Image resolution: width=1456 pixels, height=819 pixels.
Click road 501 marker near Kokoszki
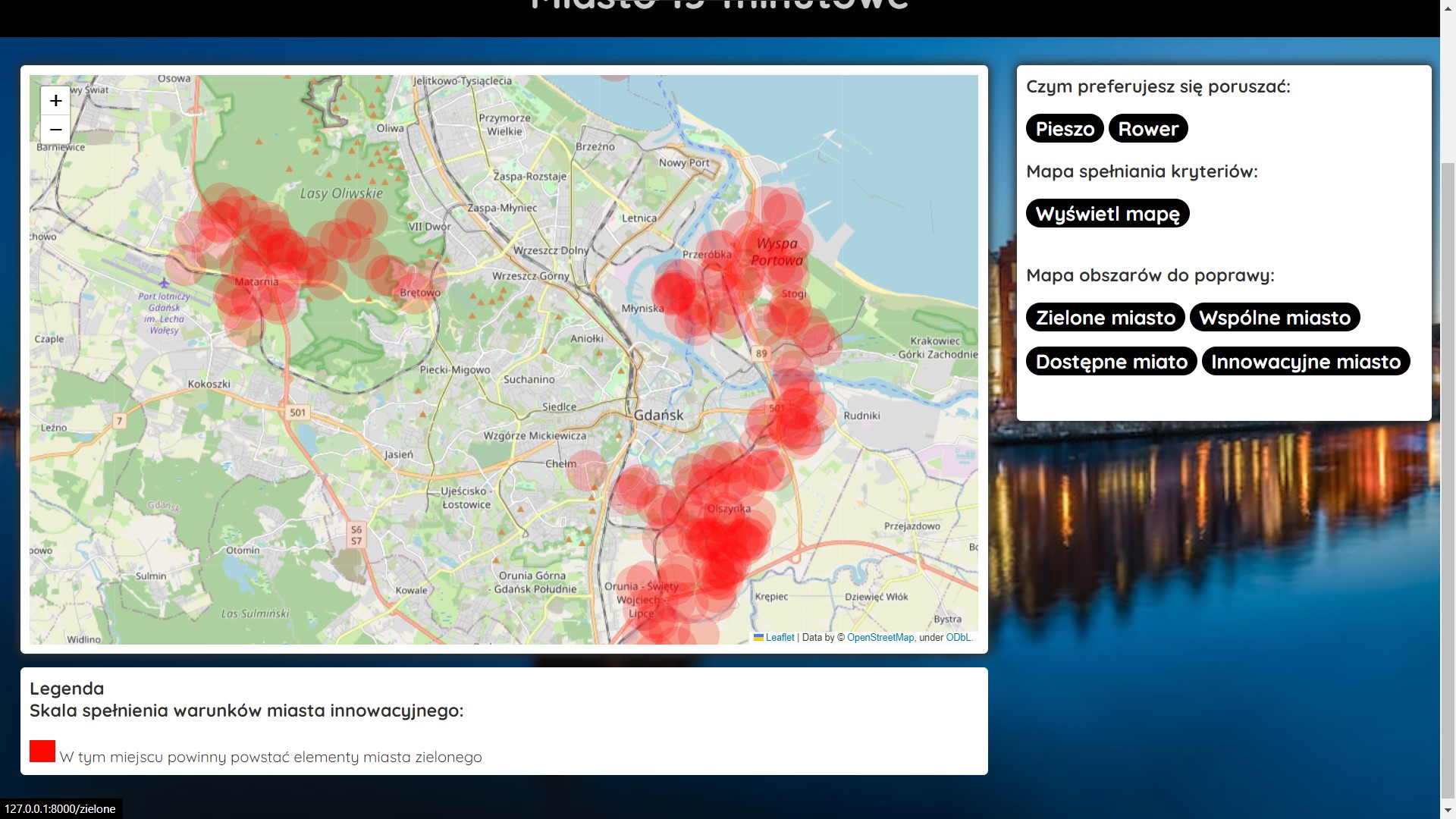(x=297, y=413)
